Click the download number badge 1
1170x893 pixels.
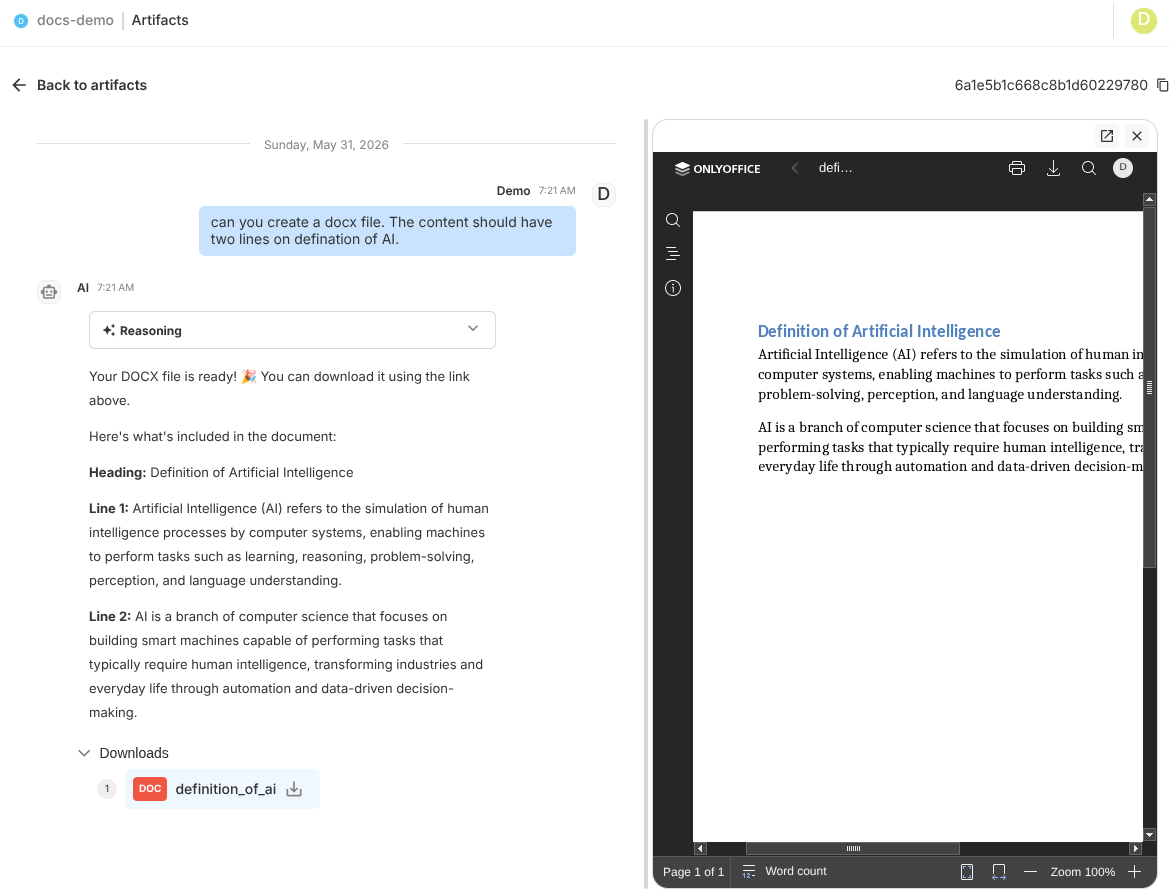coord(107,789)
